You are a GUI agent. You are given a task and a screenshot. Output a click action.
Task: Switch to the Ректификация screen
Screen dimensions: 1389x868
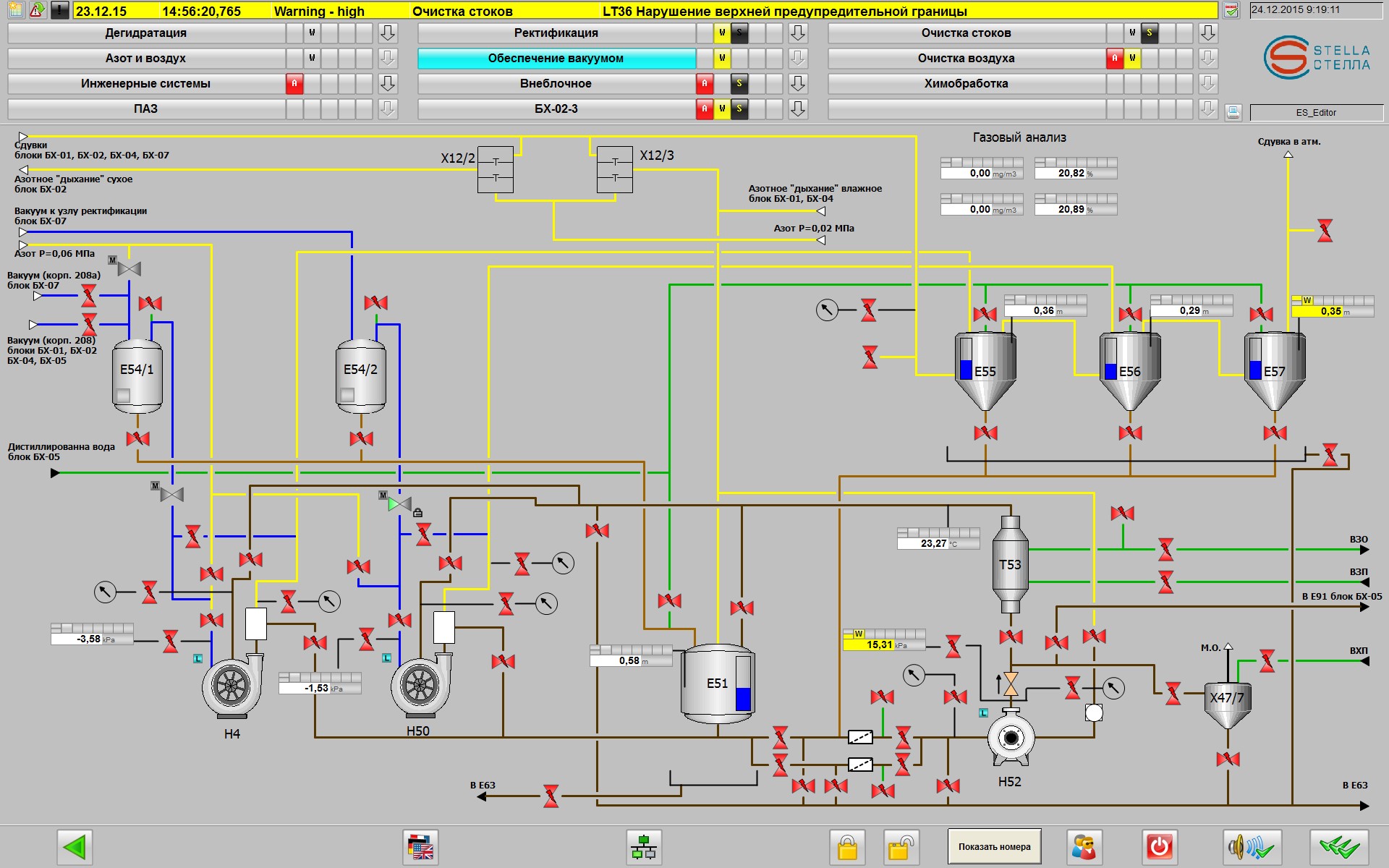[556, 33]
